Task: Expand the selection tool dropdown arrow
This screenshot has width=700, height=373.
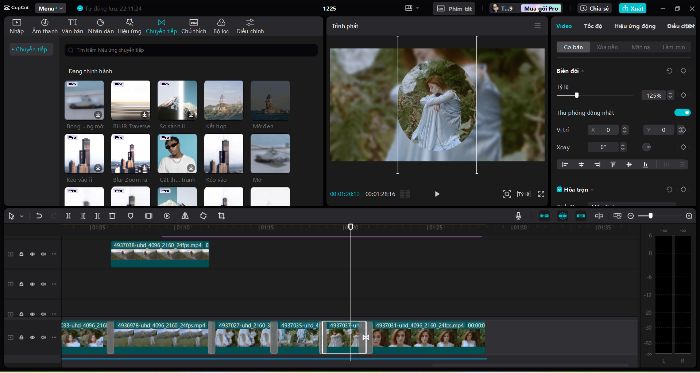Action: click(22, 216)
